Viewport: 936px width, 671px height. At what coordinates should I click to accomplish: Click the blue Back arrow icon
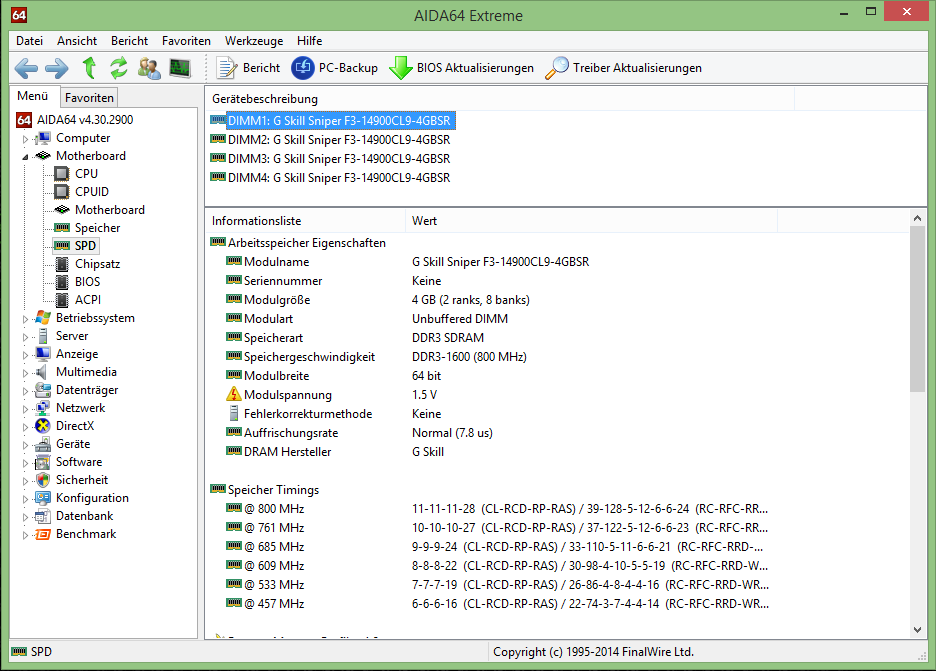coord(26,68)
